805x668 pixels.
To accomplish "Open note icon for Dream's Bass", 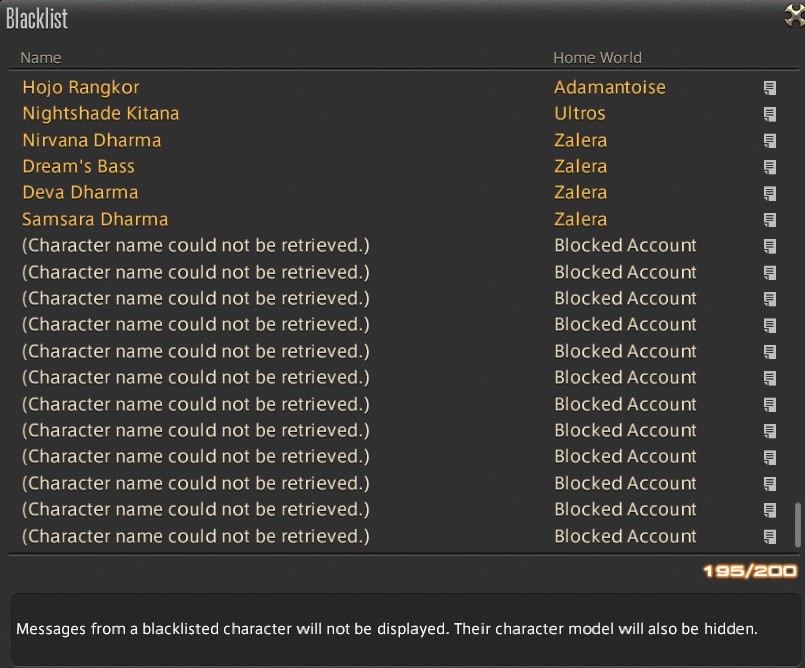I will pyautogui.click(x=770, y=167).
